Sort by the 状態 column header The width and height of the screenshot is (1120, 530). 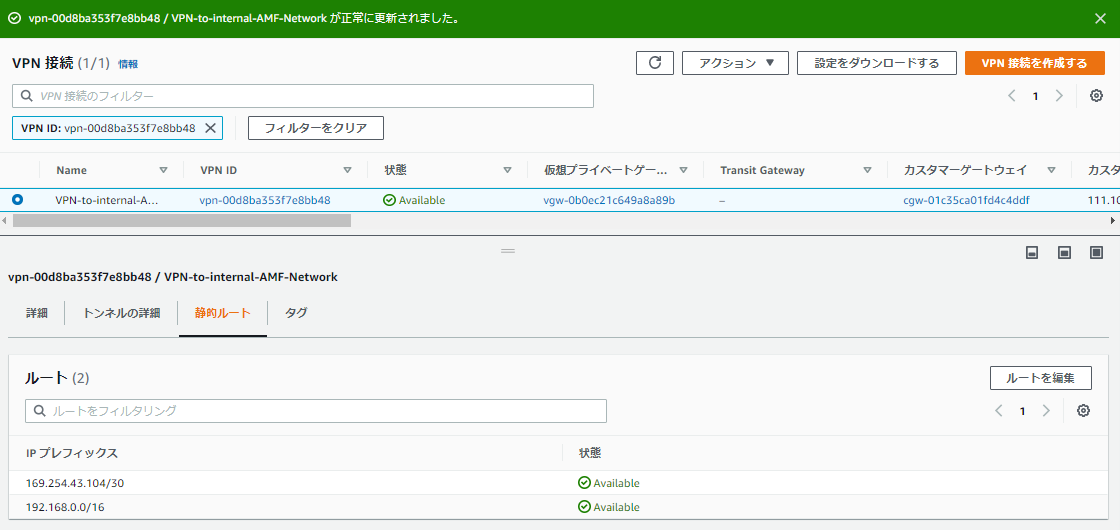[396, 170]
